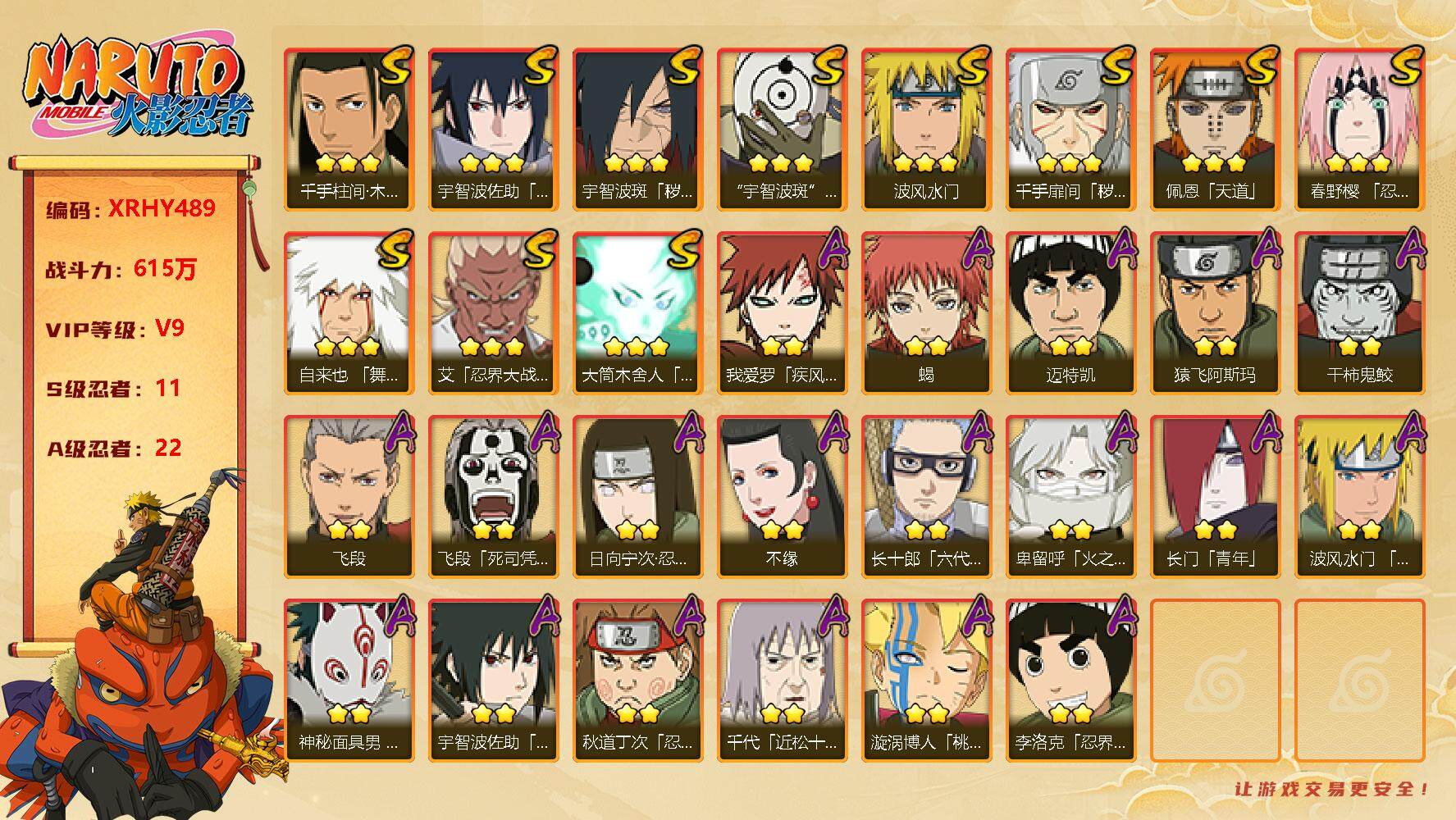Click the S rank badge on 春野樱 card
Viewport: 1456px width, 820px height.
click(1404, 65)
